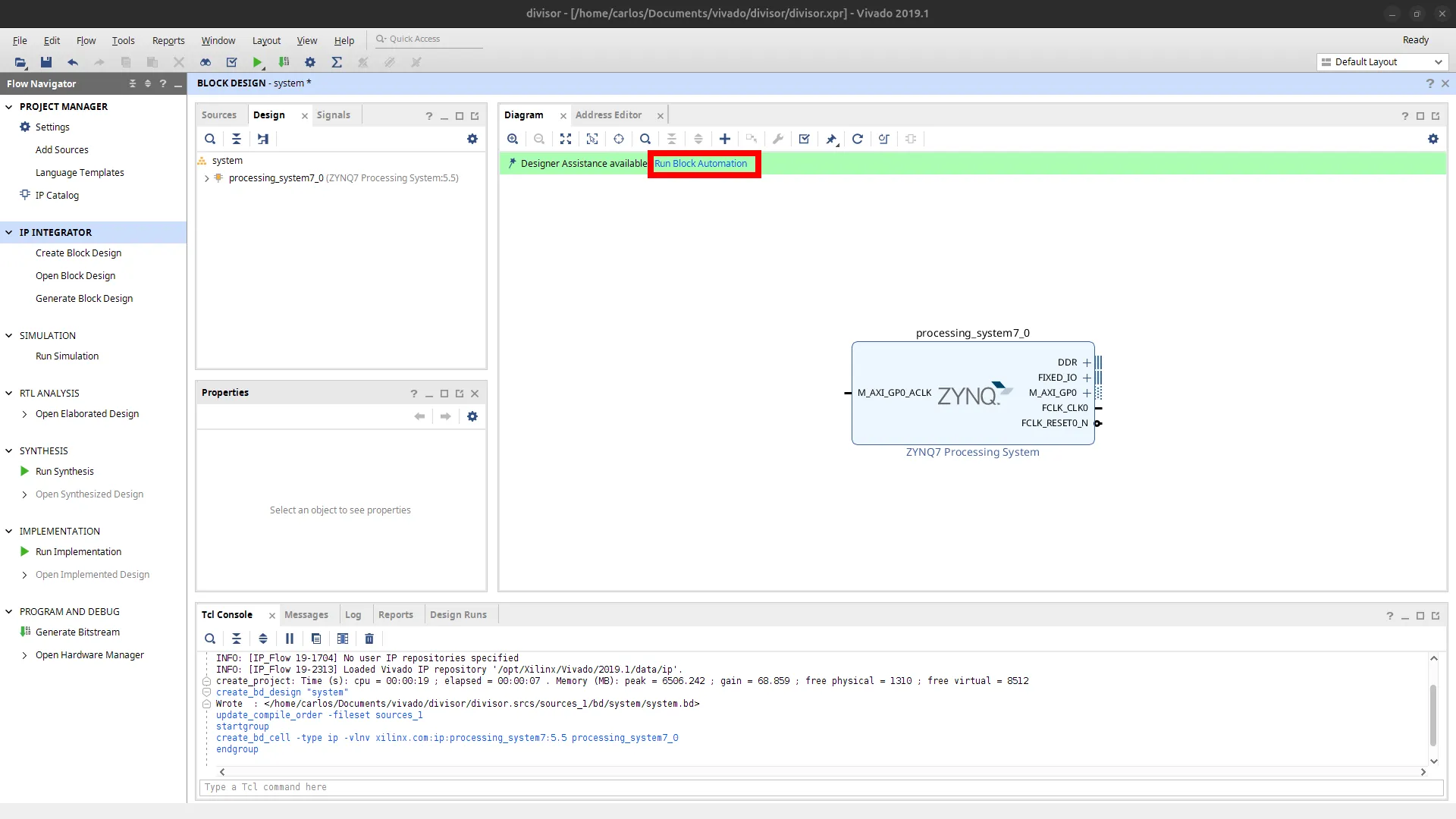Click Run Synthesis
This screenshot has width=1456, height=819.
tap(64, 472)
